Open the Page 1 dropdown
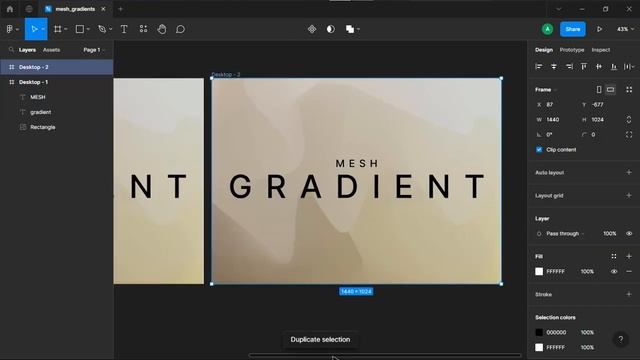This screenshot has height=360, width=640. tap(94, 50)
